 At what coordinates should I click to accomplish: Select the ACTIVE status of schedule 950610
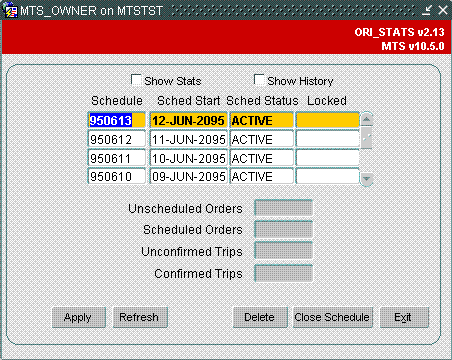[x=262, y=176]
